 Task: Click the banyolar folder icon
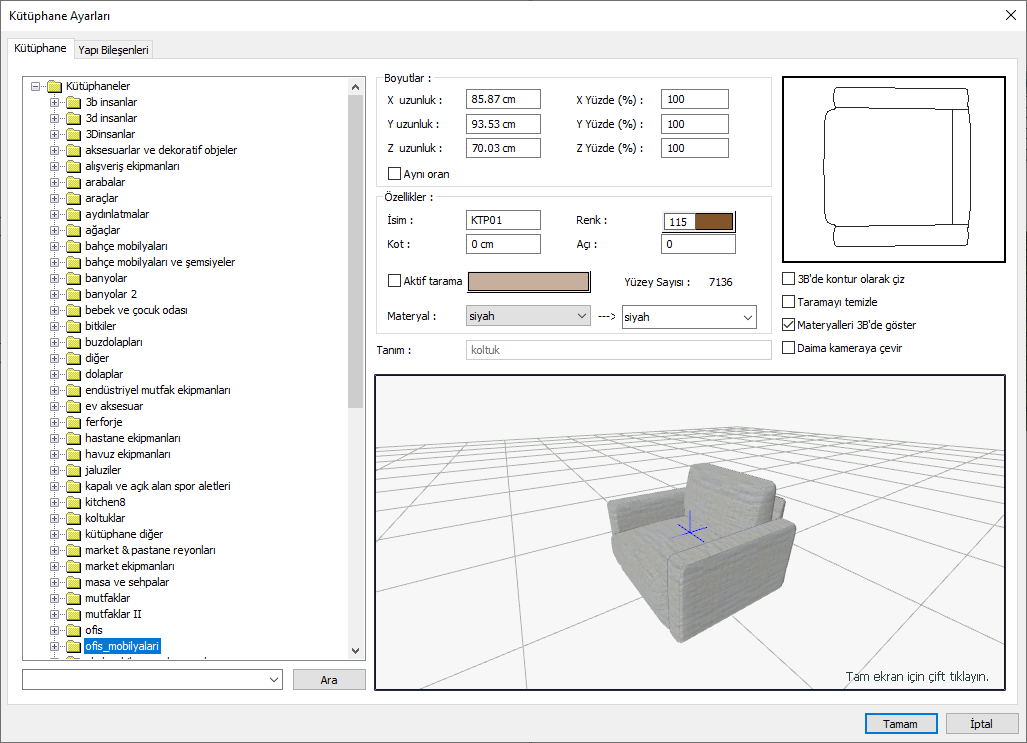[73, 278]
